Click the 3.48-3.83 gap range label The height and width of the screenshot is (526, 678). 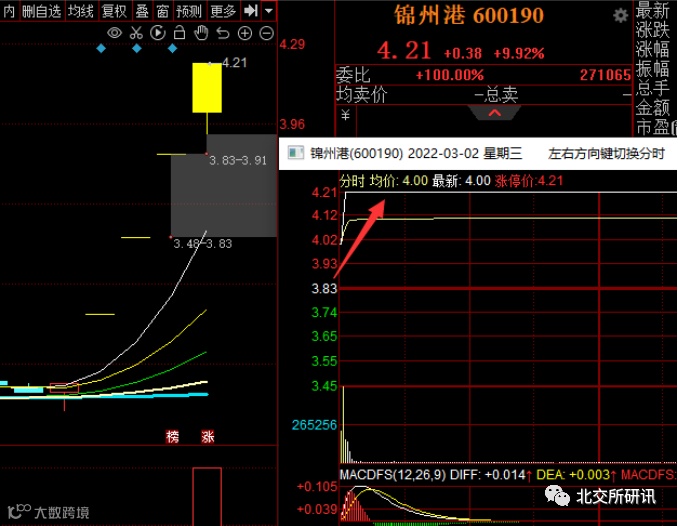(203, 244)
